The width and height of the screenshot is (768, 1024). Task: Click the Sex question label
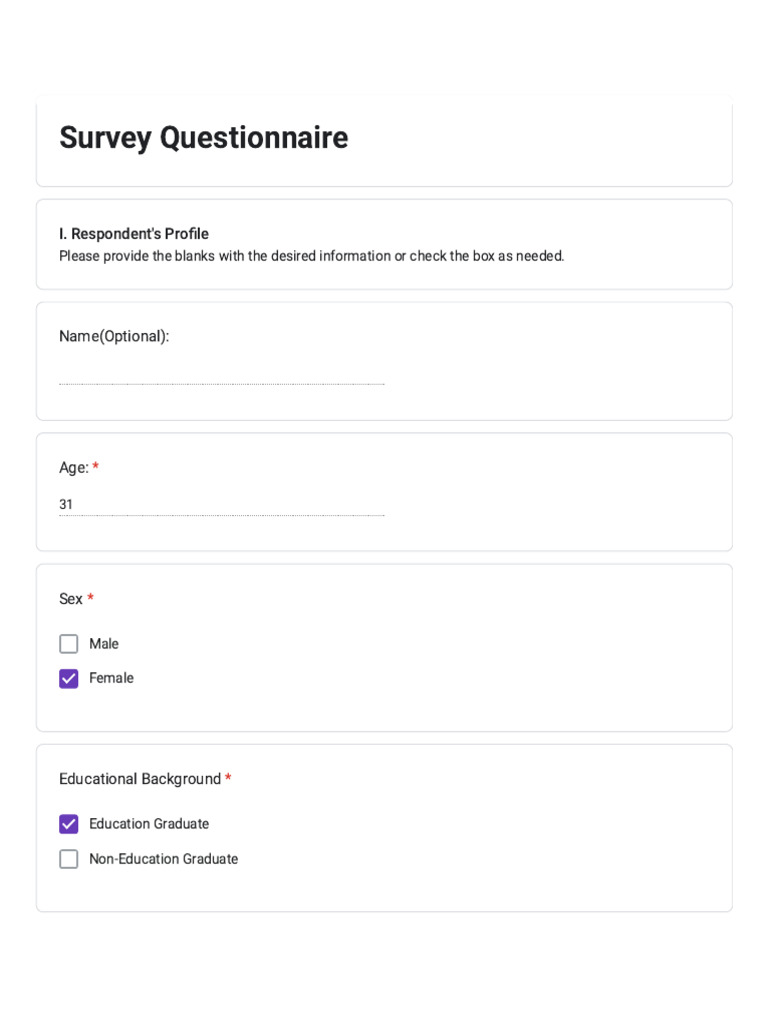click(x=71, y=599)
